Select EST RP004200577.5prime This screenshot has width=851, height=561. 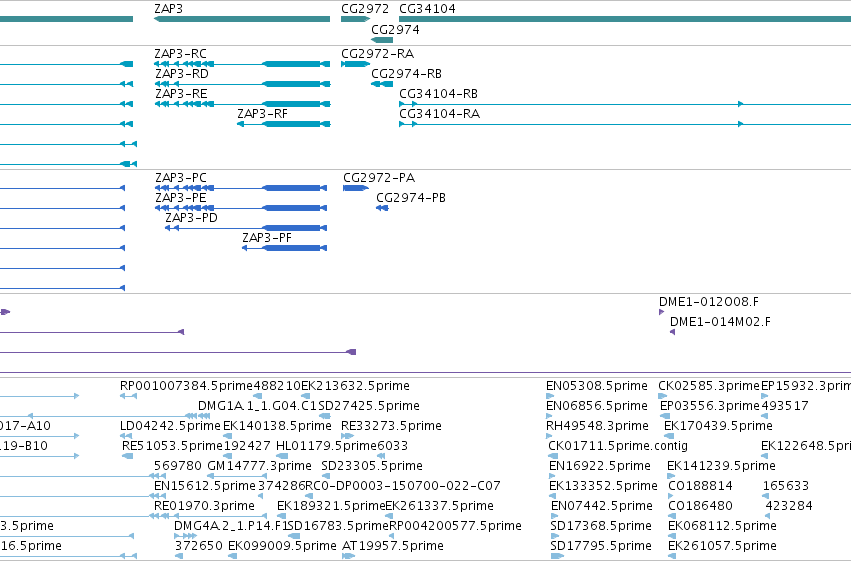[455, 527]
